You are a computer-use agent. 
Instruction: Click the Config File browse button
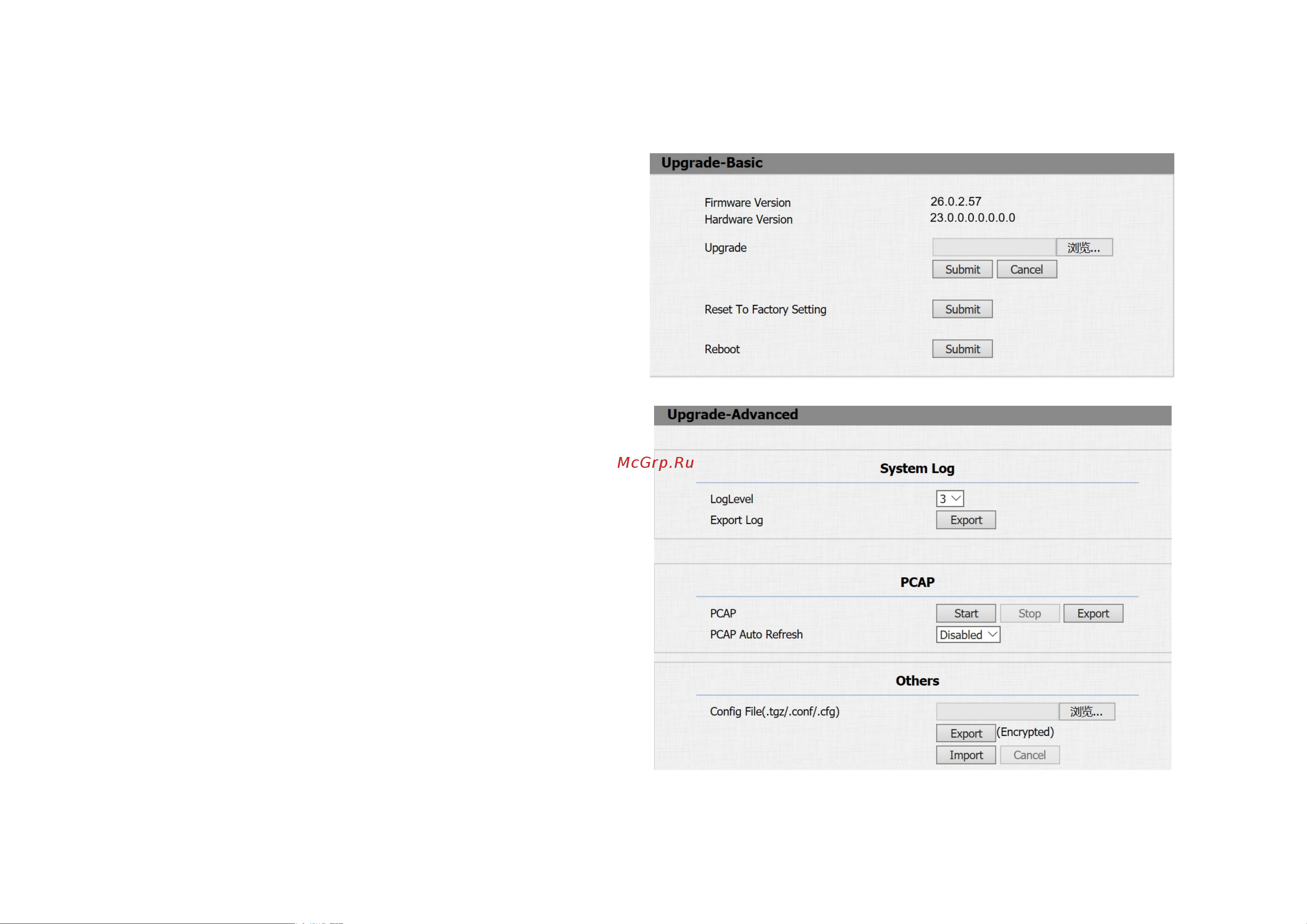tap(1087, 712)
